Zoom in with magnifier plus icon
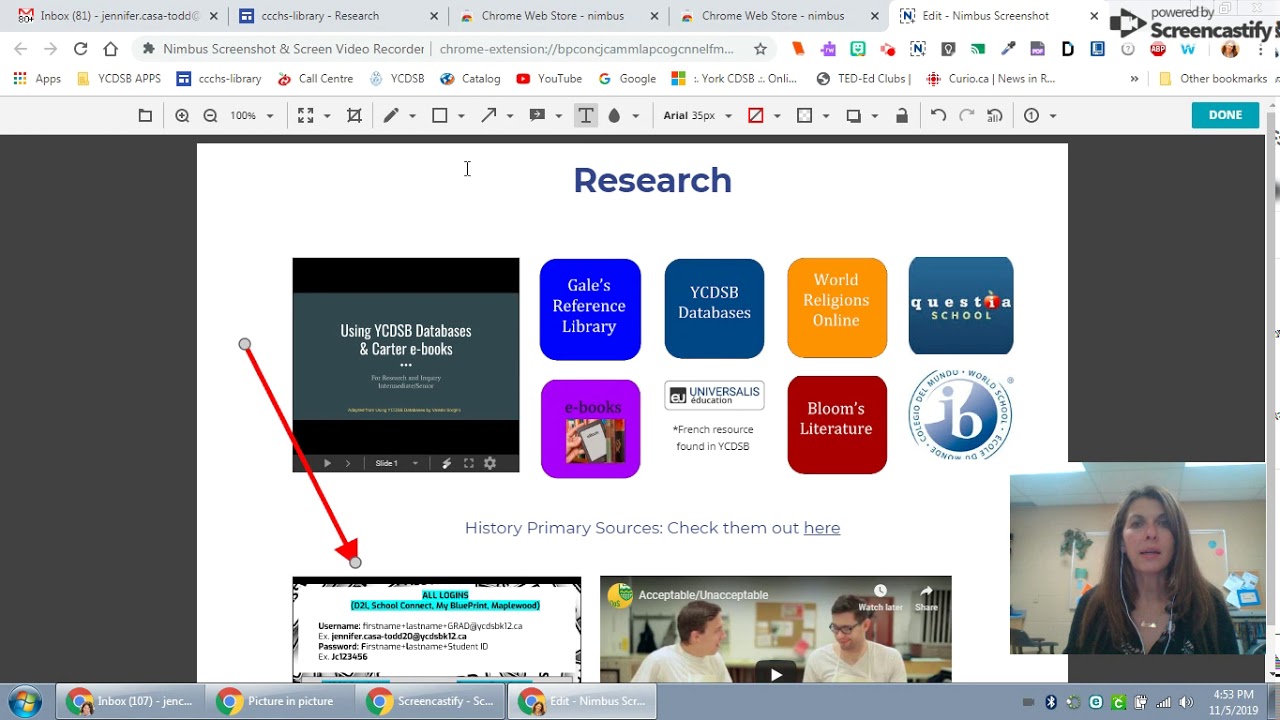Screen dimensions: 1280x720 tap(182, 116)
